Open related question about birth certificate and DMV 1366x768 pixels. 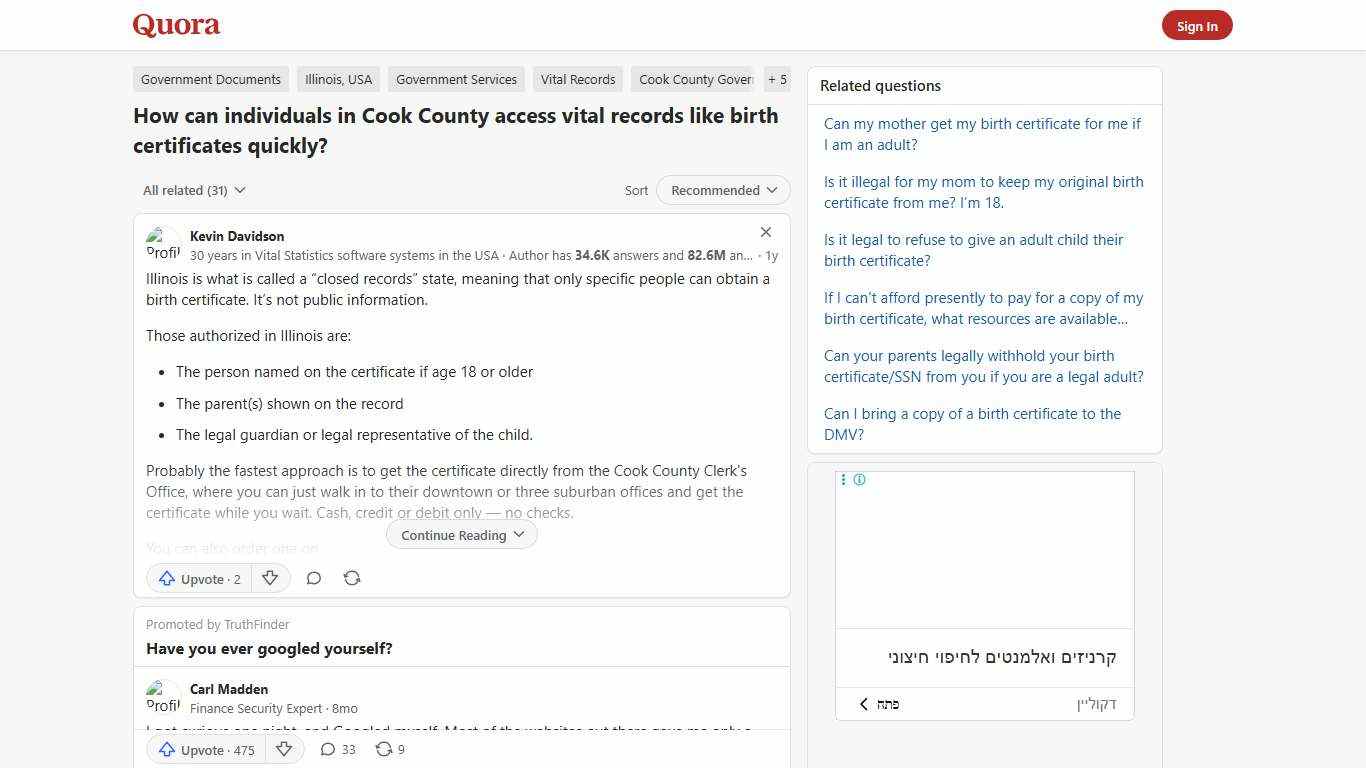pyautogui.click(x=972, y=424)
